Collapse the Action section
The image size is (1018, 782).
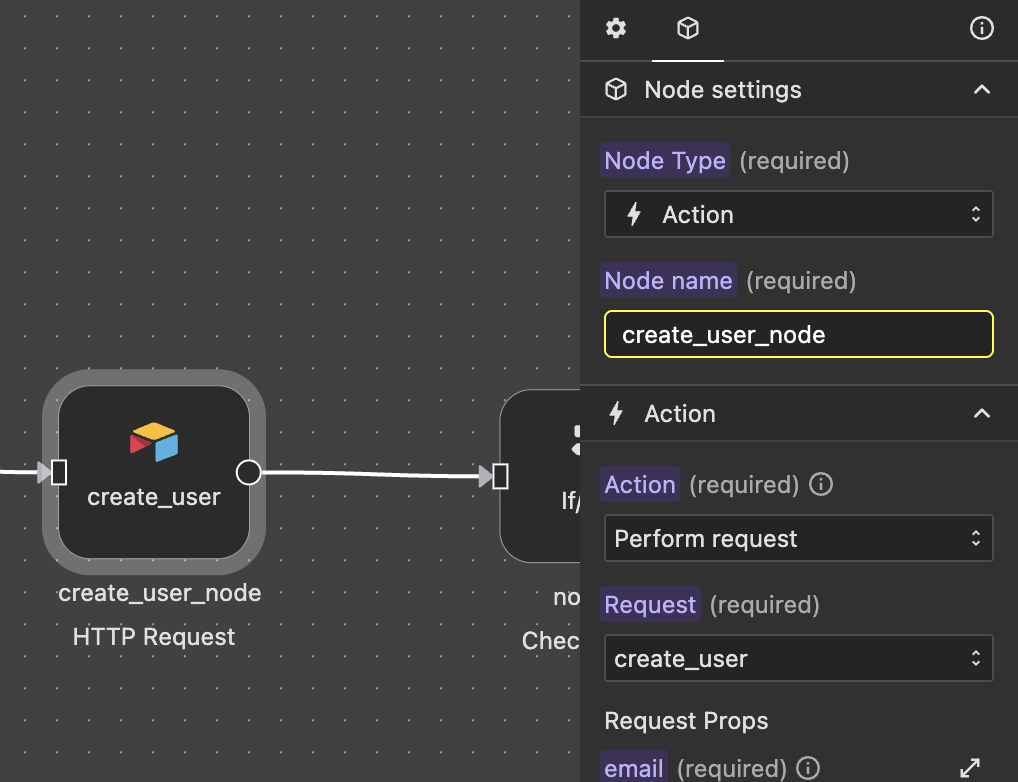[x=982, y=413]
